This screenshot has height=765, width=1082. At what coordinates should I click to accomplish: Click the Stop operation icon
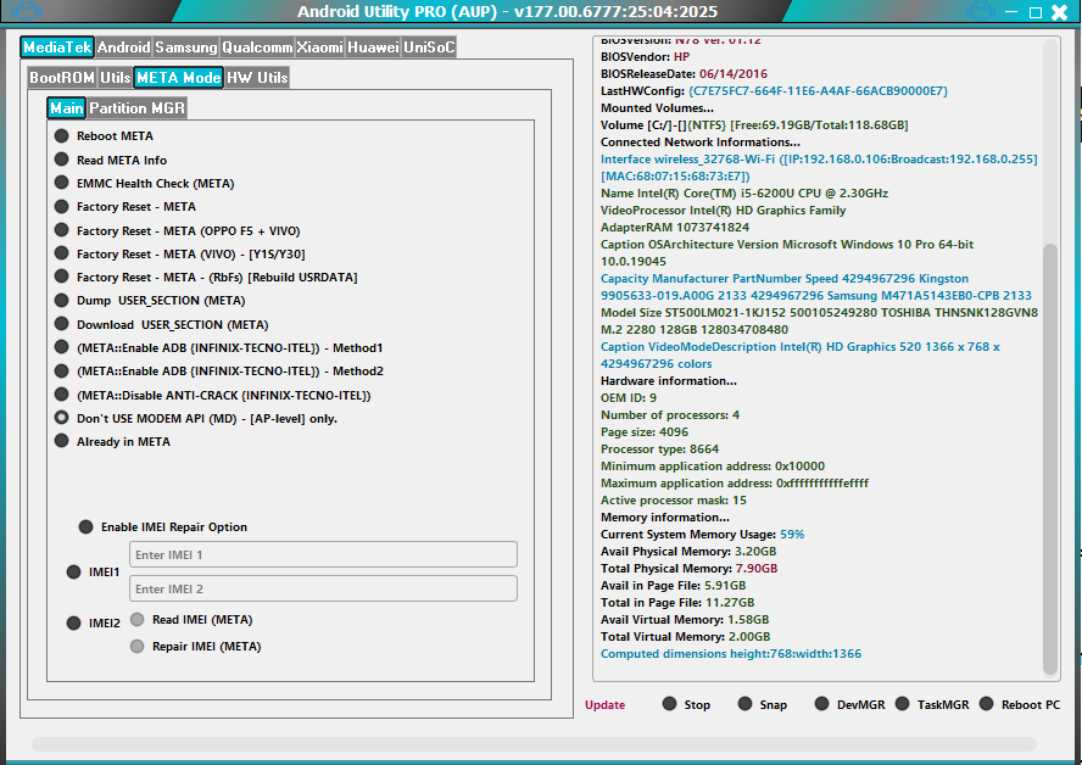(x=670, y=704)
